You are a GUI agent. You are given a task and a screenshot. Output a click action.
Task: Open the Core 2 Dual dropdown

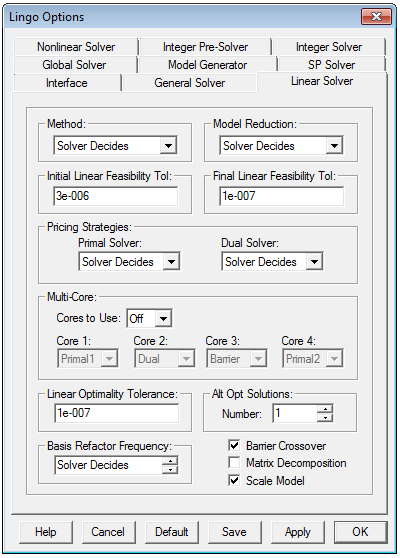point(186,359)
